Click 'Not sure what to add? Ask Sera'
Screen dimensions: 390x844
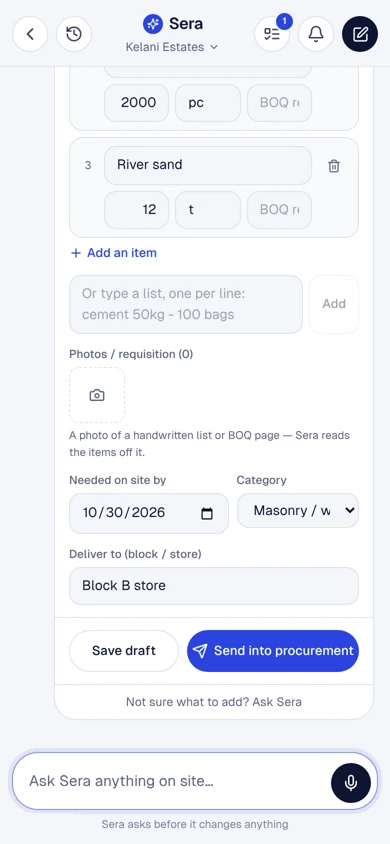point(214,702)
